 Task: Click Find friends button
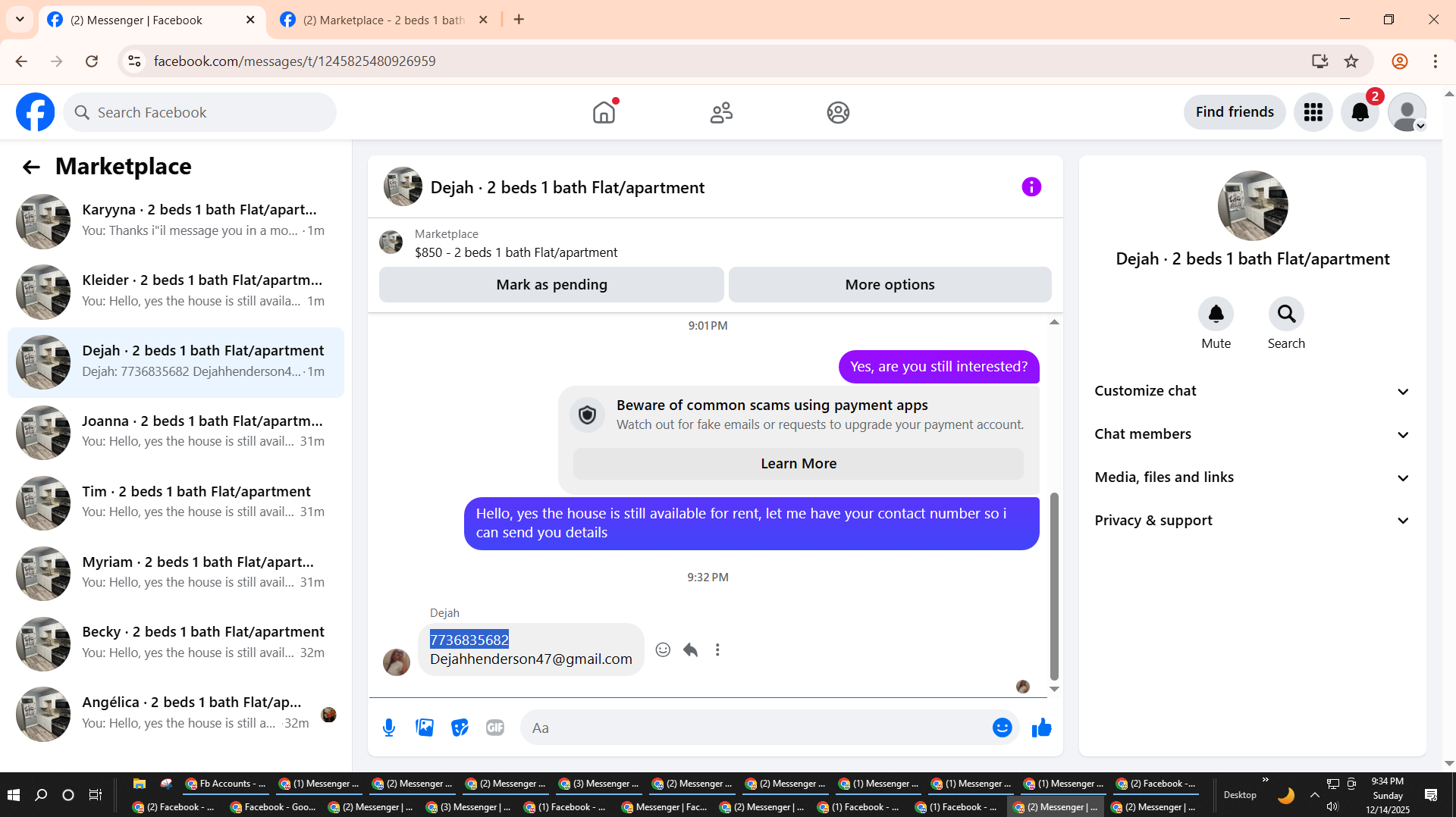tap(1235, 112)
